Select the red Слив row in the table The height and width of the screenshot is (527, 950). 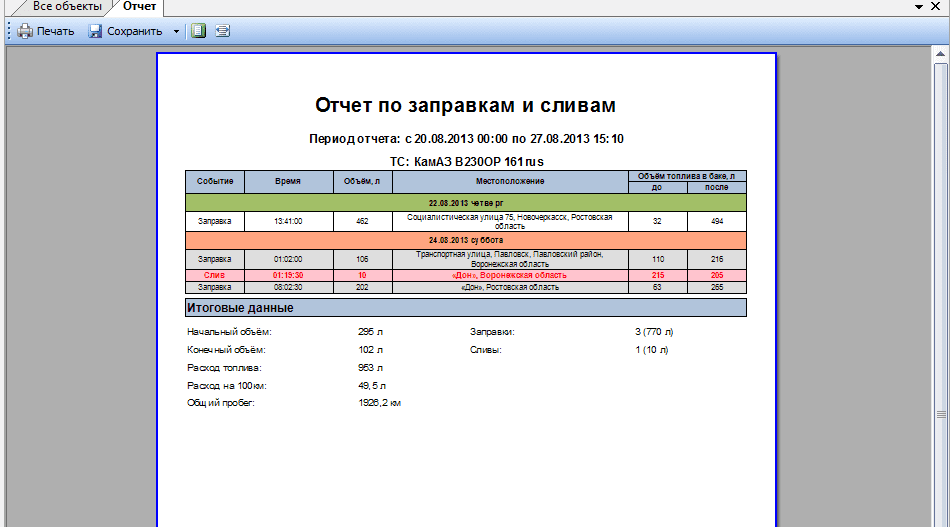(x=465, y=275)
